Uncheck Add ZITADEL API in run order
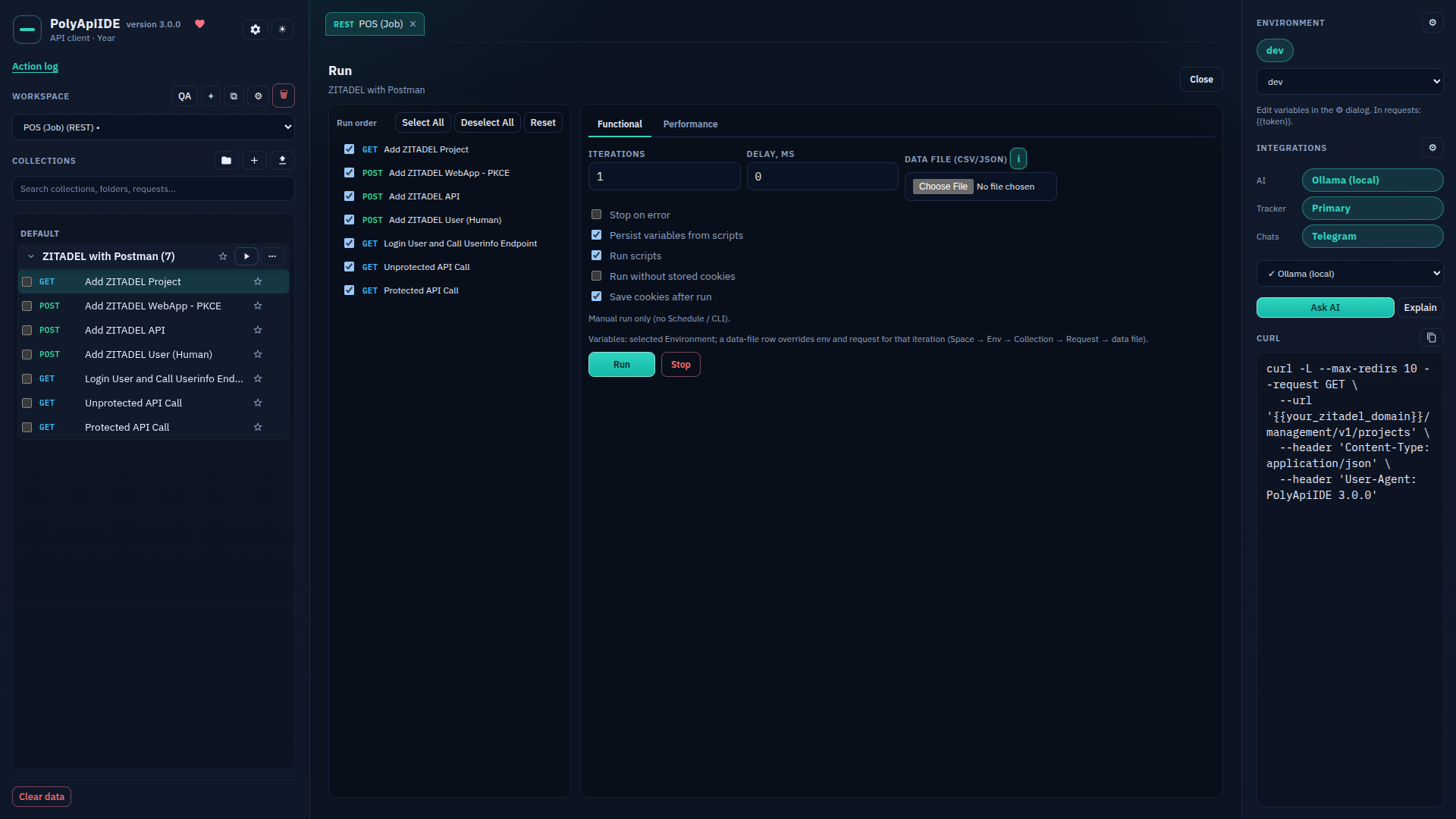Image resolution: width=1456 pixels, height=819 pixels. 349,196
